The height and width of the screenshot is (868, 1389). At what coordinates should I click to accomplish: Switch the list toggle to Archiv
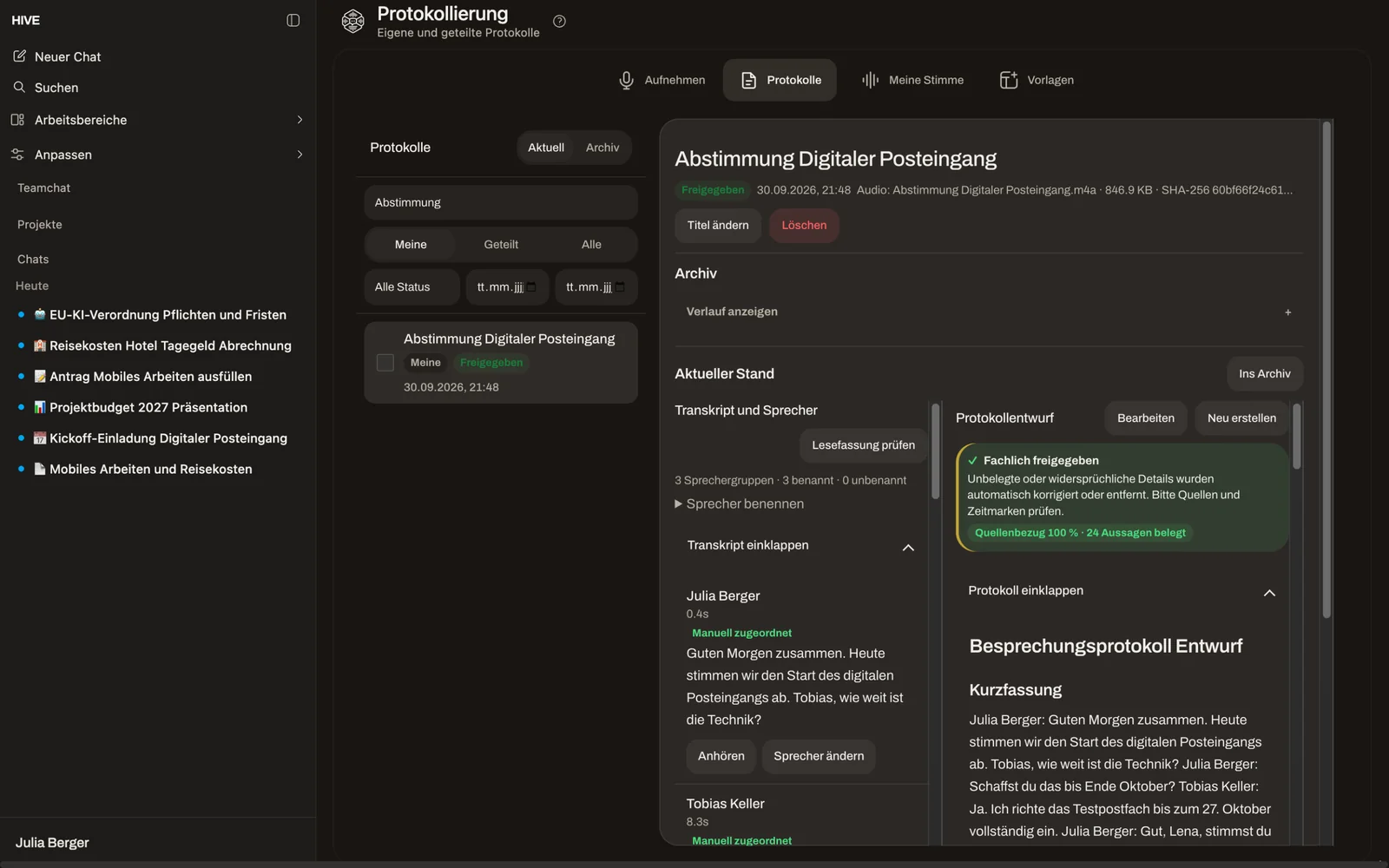click(602, 148)
